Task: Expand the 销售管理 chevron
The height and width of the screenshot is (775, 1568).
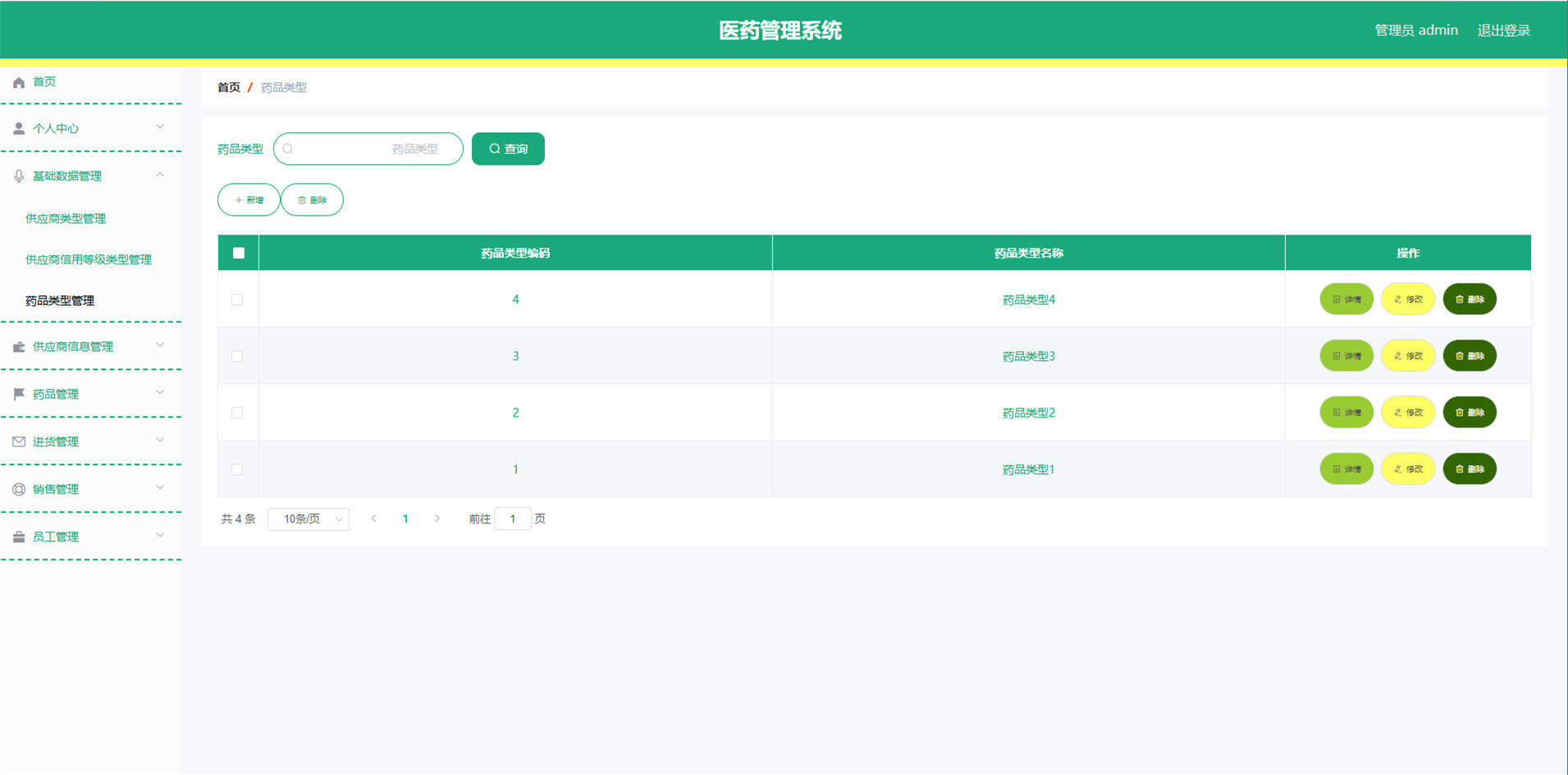Action: 160,488
